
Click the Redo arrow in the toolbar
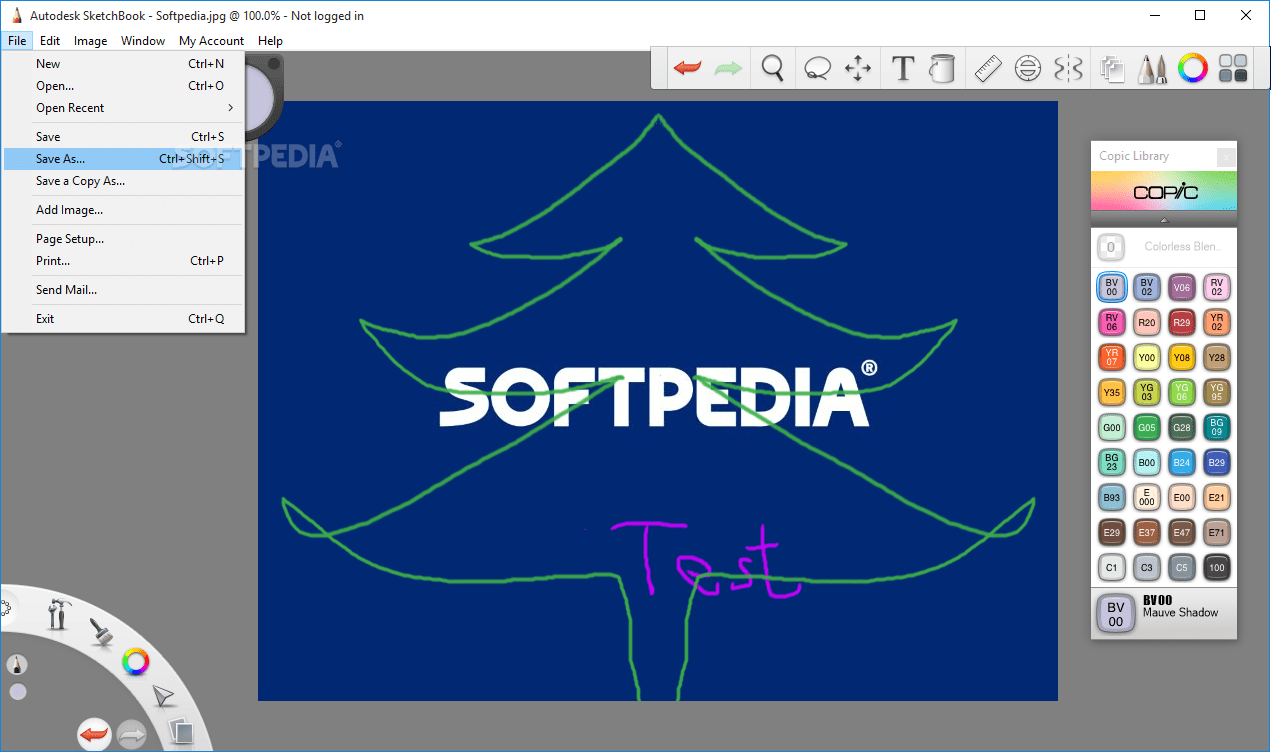pyautogui.click(x=728, y=68)
